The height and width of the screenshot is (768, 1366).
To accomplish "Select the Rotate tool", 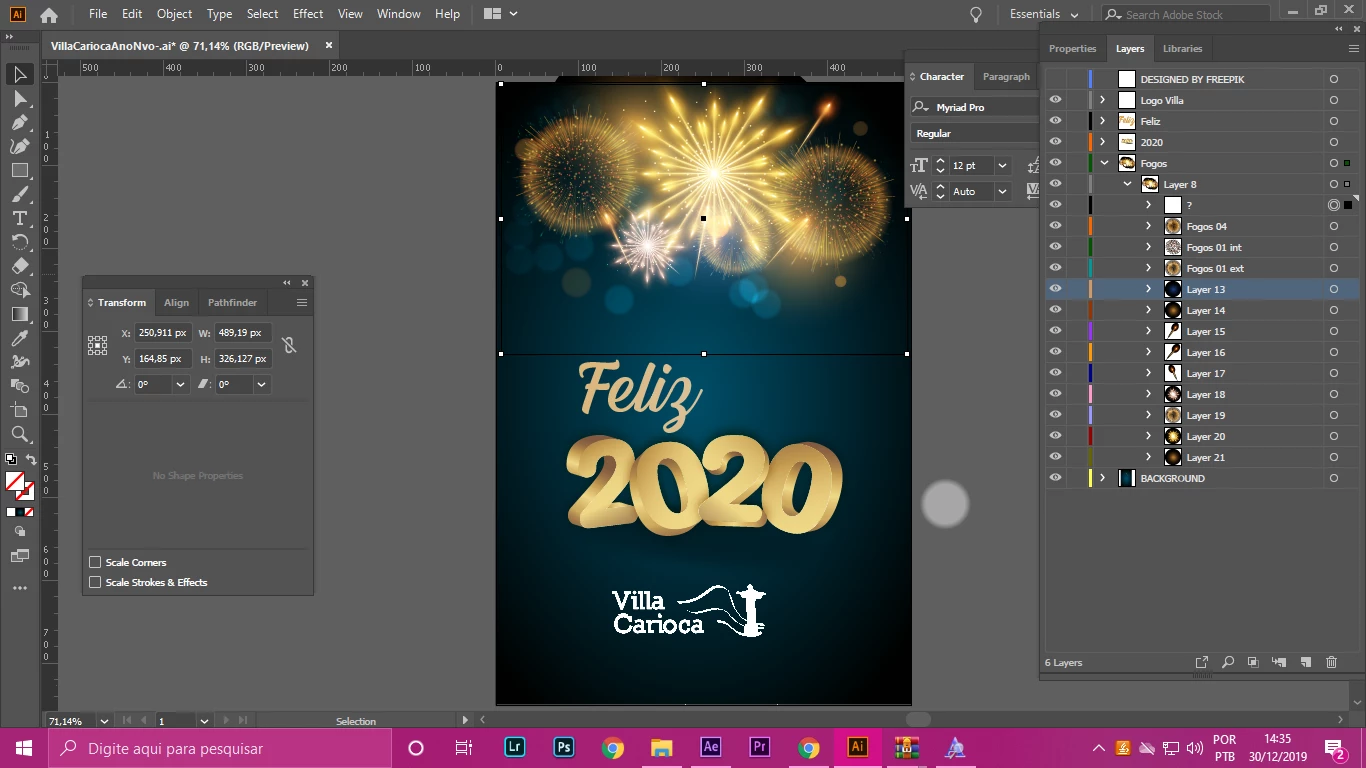I will click(x=19, y=242).
